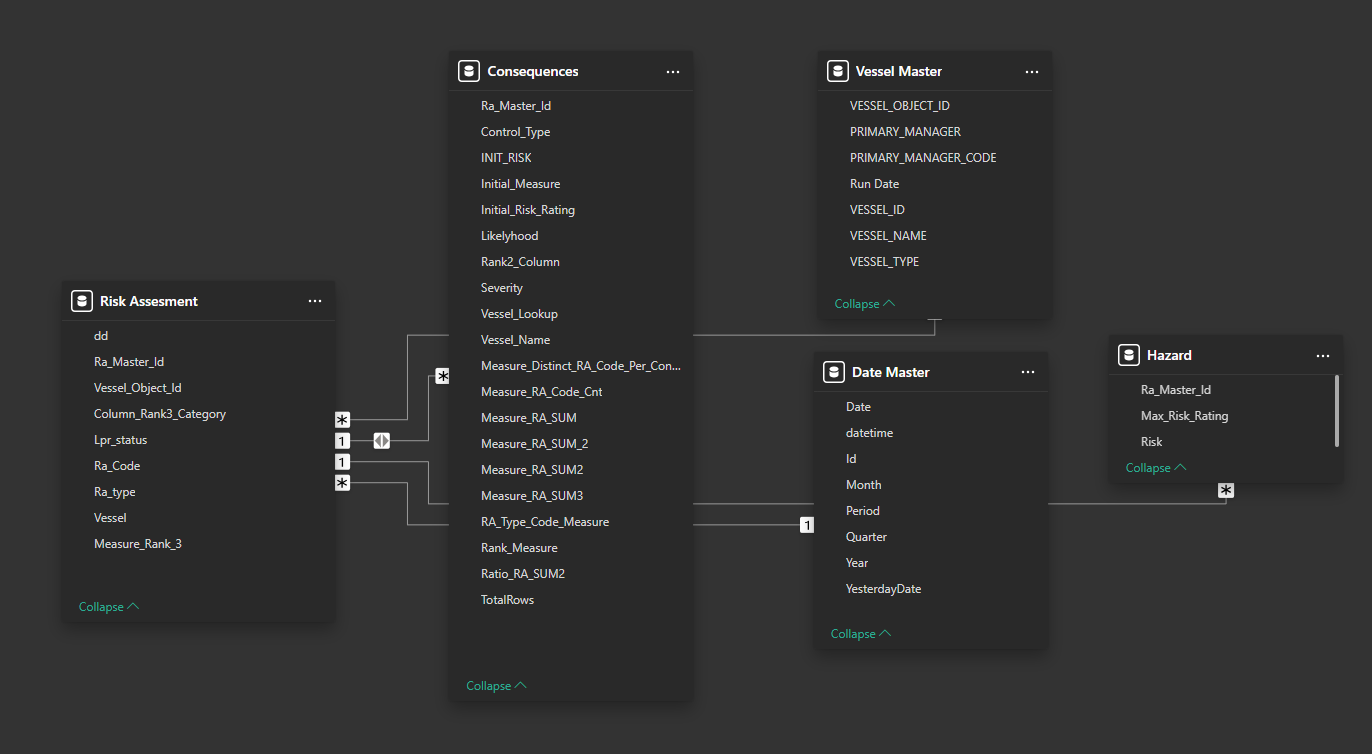The width and height of the screenshot is (1372, 754).
Task: Click the Date Master table database icon
Action: (x=834, y=372)
